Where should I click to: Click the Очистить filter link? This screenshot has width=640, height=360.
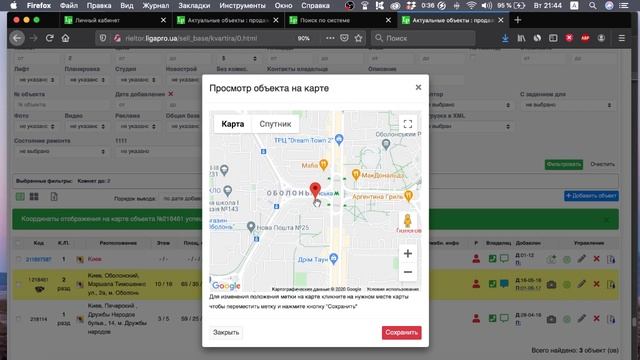pos(602,164)
